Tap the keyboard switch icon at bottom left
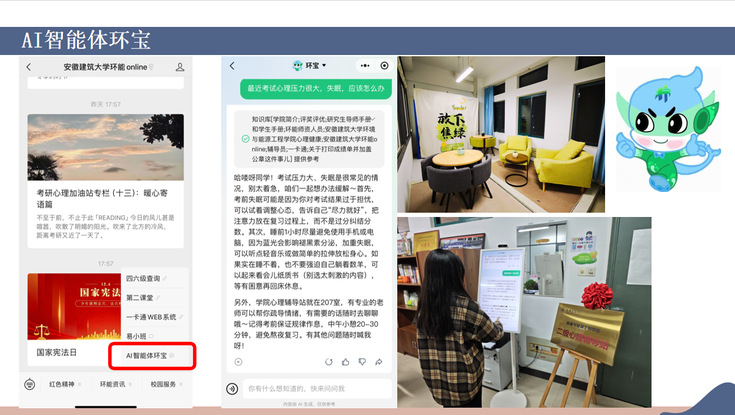Image resolution: width=735 pixels, height=415 pixels. [x=28, y=384]
